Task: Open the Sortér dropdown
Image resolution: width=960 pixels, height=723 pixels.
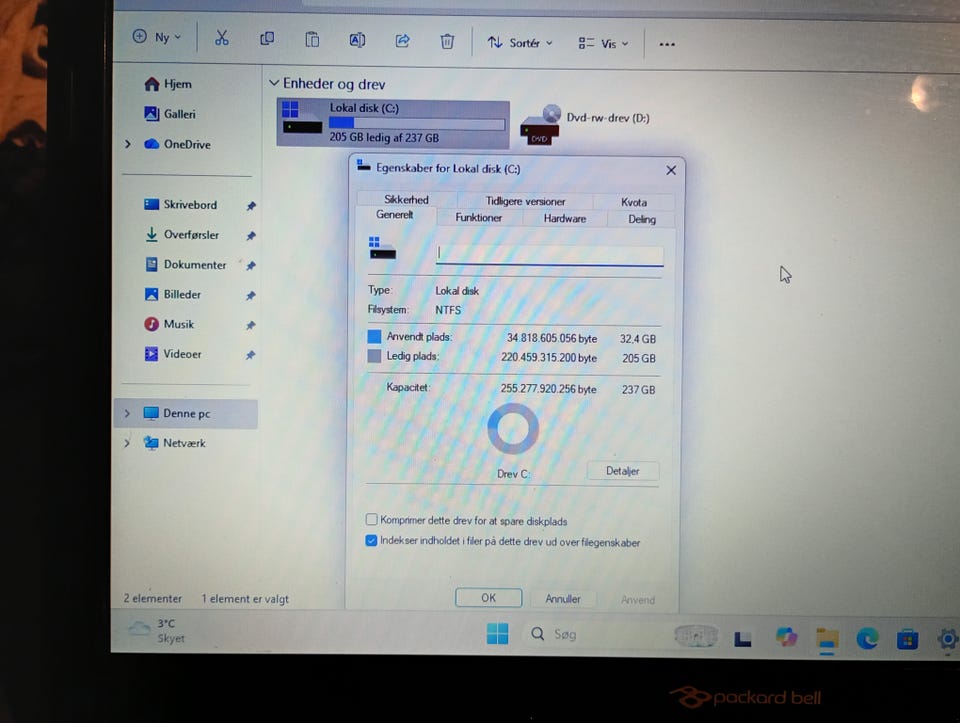Action: [520, 43]
